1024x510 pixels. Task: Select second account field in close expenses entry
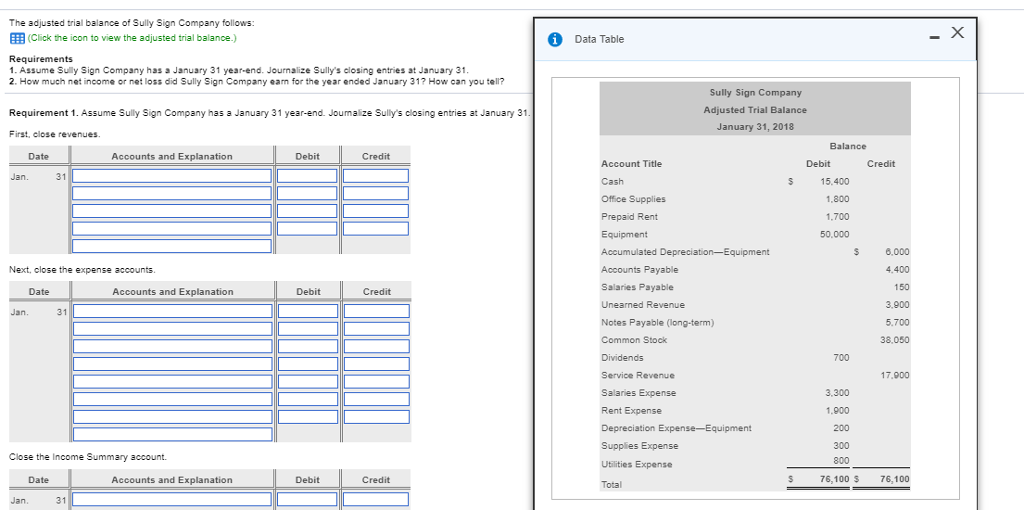point(172,328)
